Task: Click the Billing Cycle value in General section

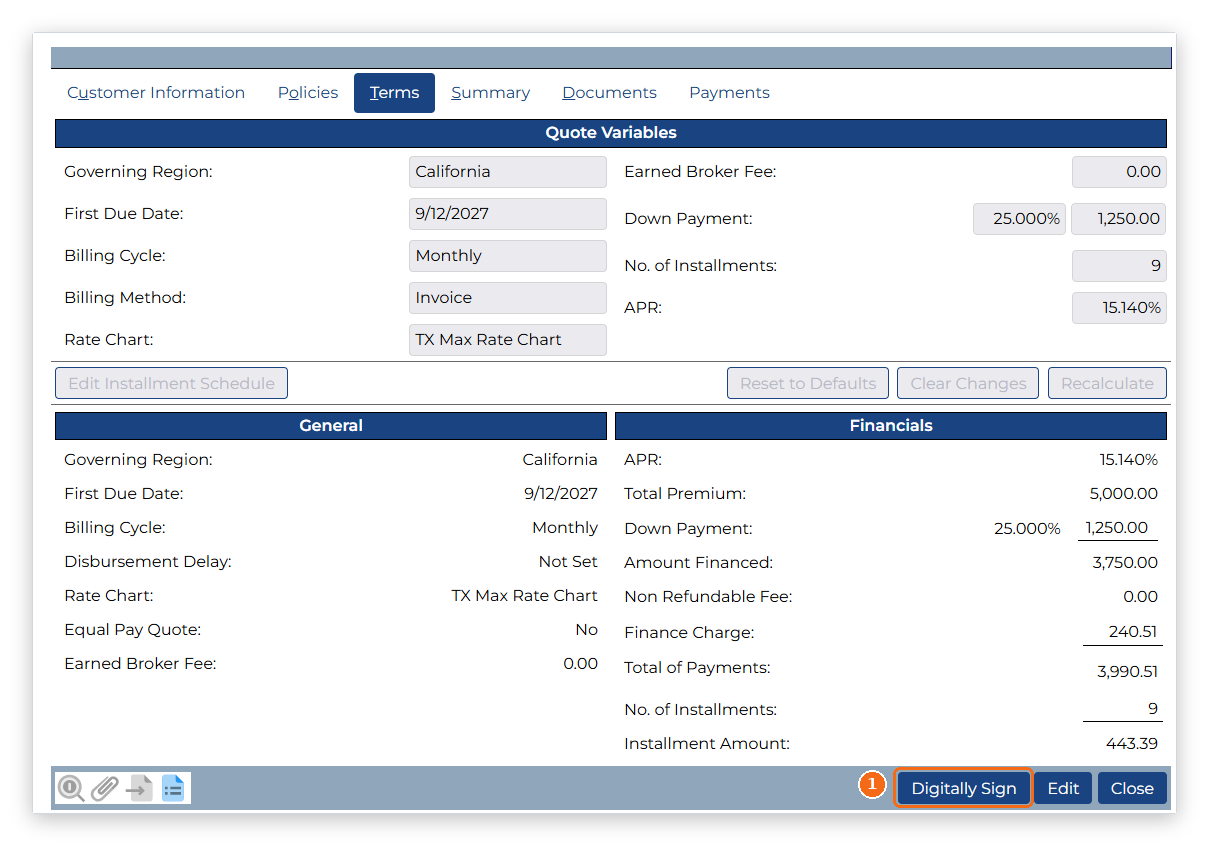Action: pos(565,528)
